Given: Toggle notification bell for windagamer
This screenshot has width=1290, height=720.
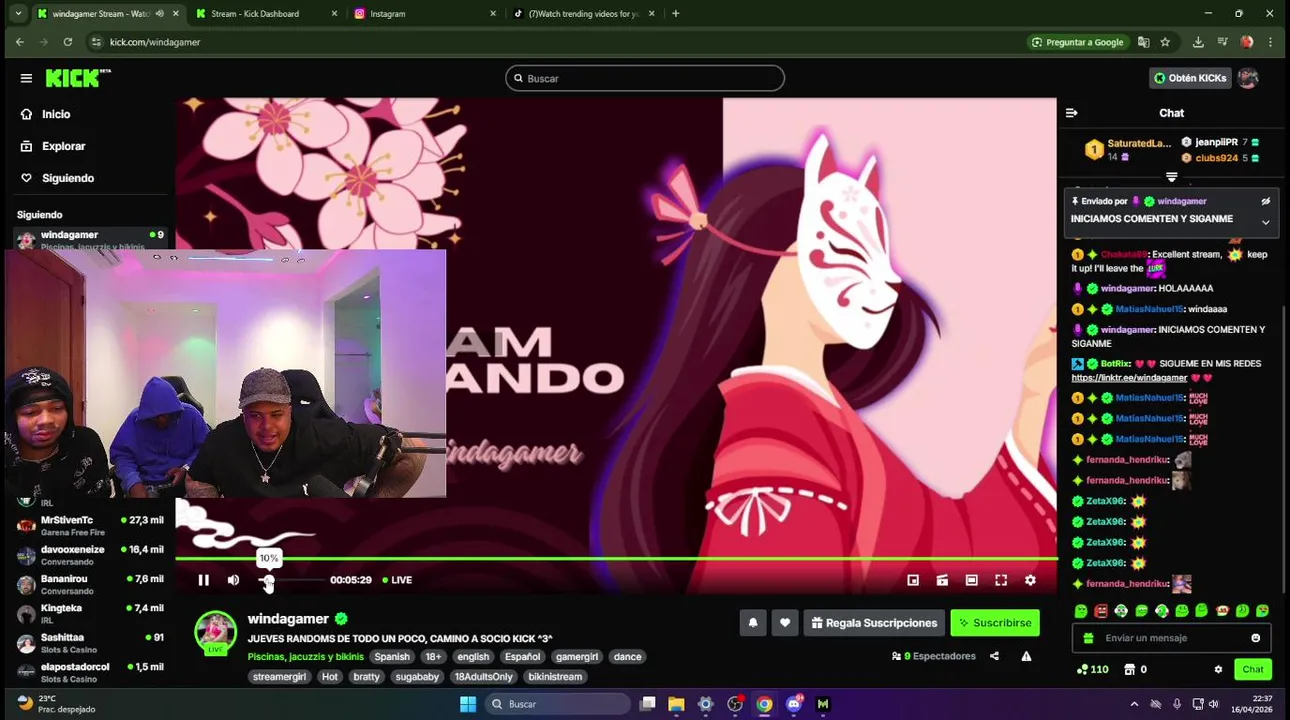Looking at the screenshot, I should (x=753, y=623).
